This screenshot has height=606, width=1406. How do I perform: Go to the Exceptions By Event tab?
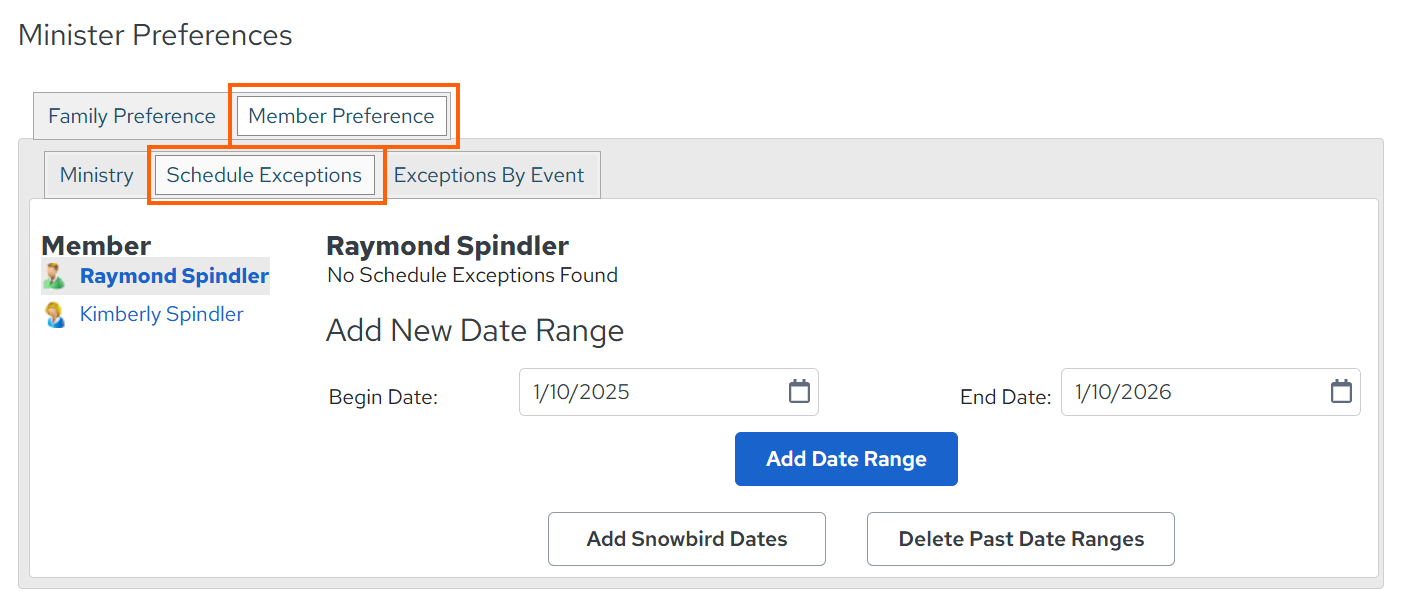tap(489, 175)
